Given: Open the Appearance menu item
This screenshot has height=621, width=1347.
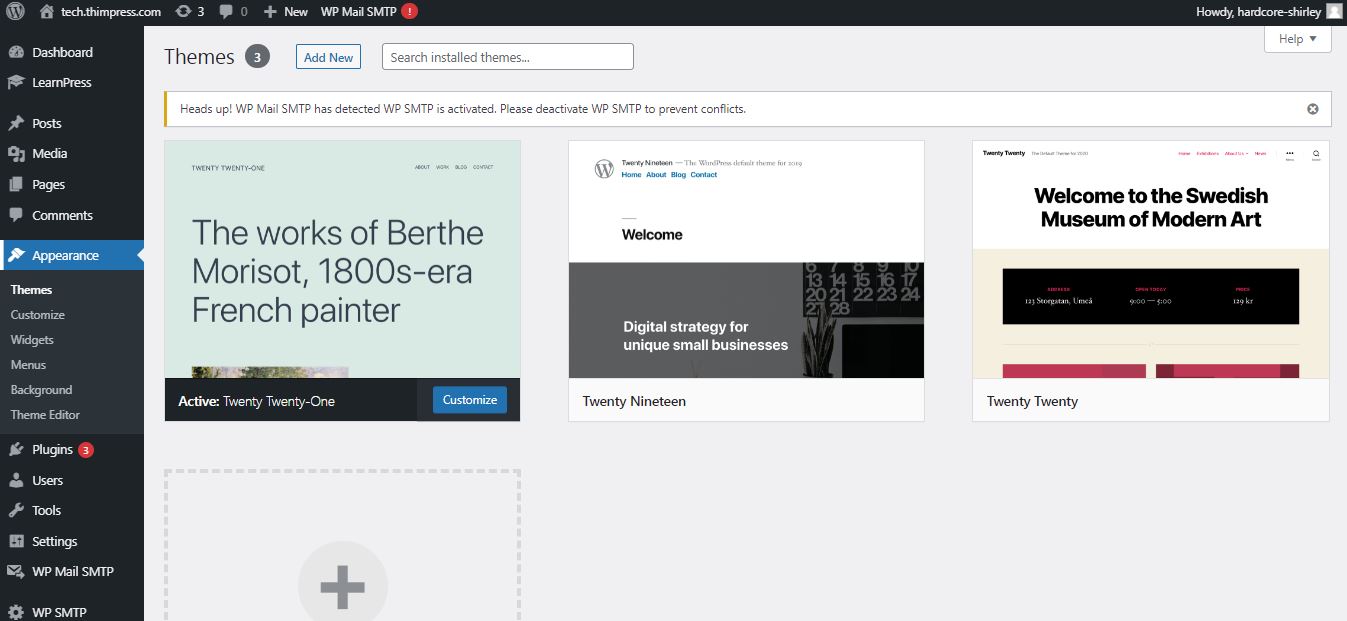Looking at the screenshot, I should [72, 256].
